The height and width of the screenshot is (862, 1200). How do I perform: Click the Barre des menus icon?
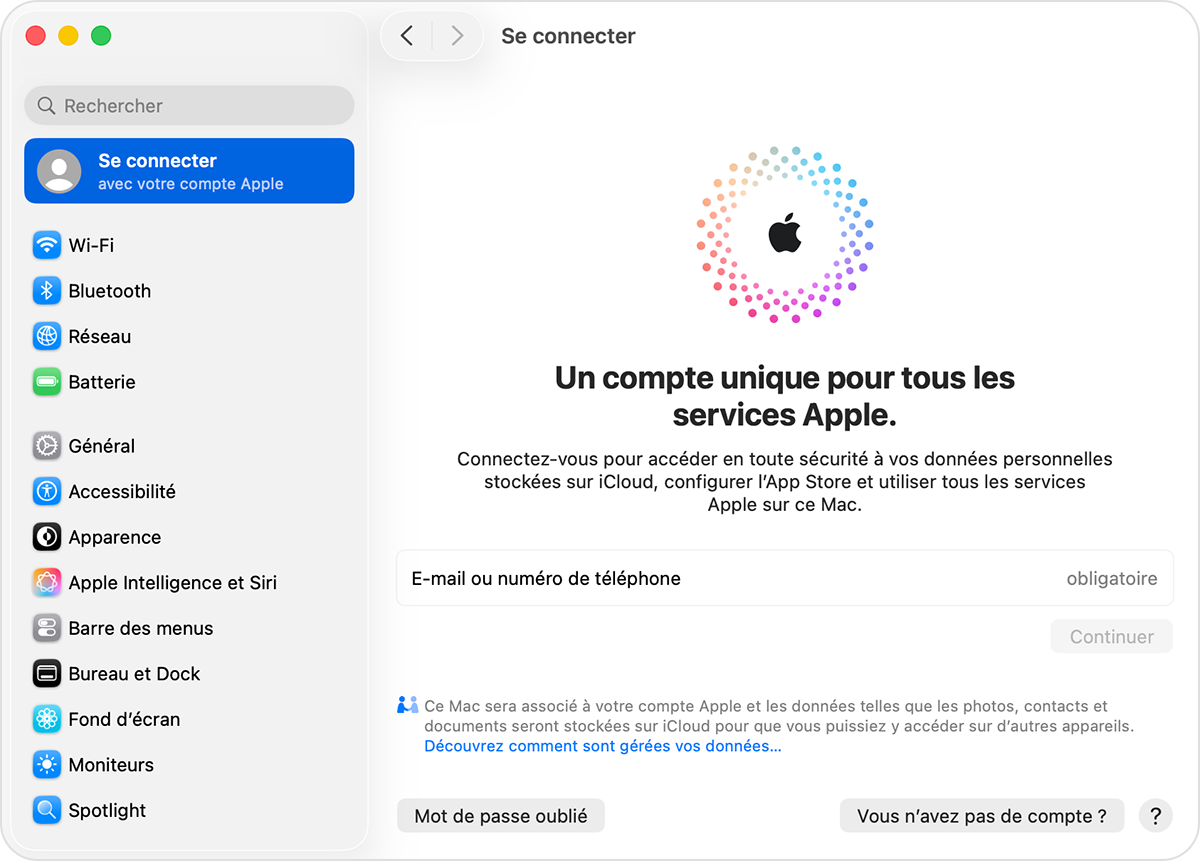point(46,628)
